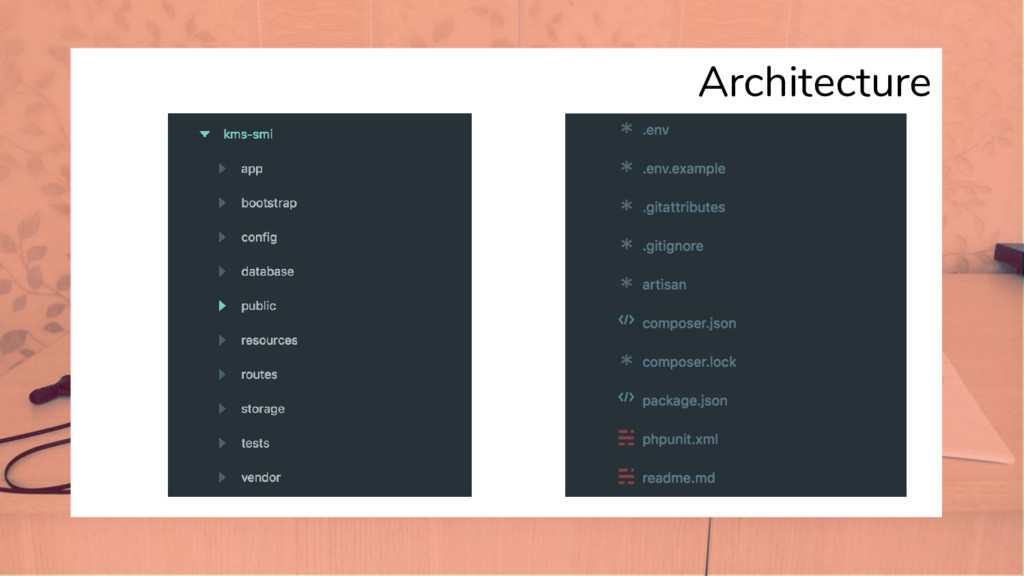Select the routes folder label
The height and width of the screenshot is (576, 1024).
259,374
